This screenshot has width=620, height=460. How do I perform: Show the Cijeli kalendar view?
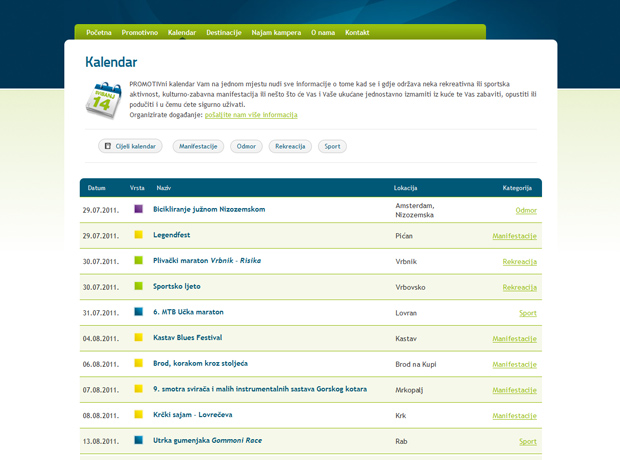click(x=130, y=146)
